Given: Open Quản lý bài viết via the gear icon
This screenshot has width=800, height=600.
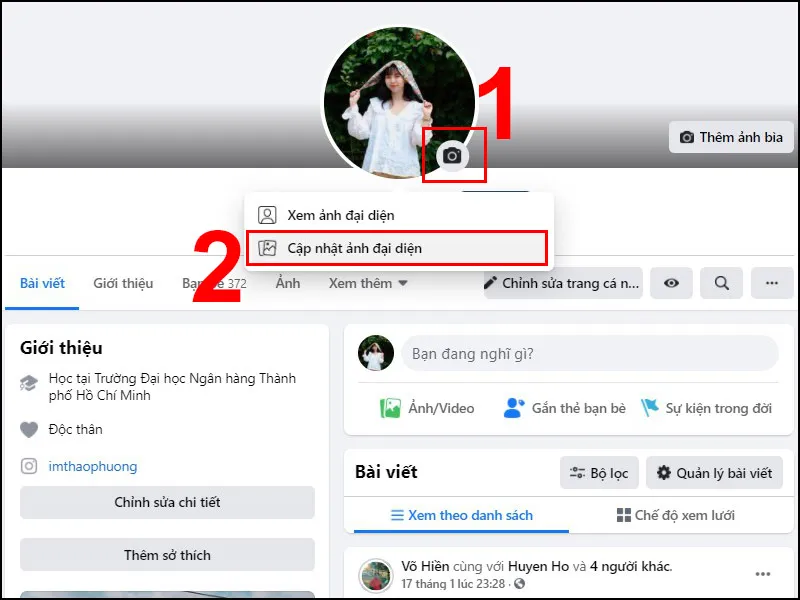Looking at the screenshot, I should (714, 472).
